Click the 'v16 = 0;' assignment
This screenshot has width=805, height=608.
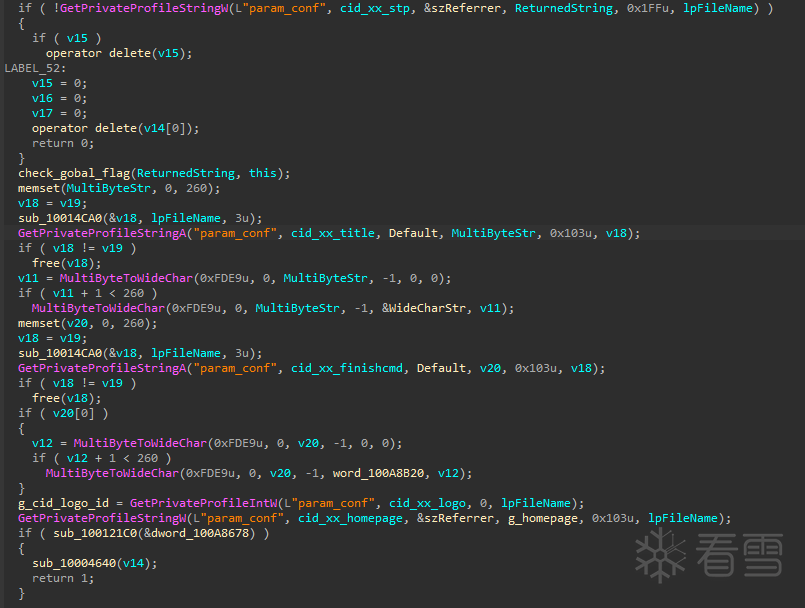point(60,98)
